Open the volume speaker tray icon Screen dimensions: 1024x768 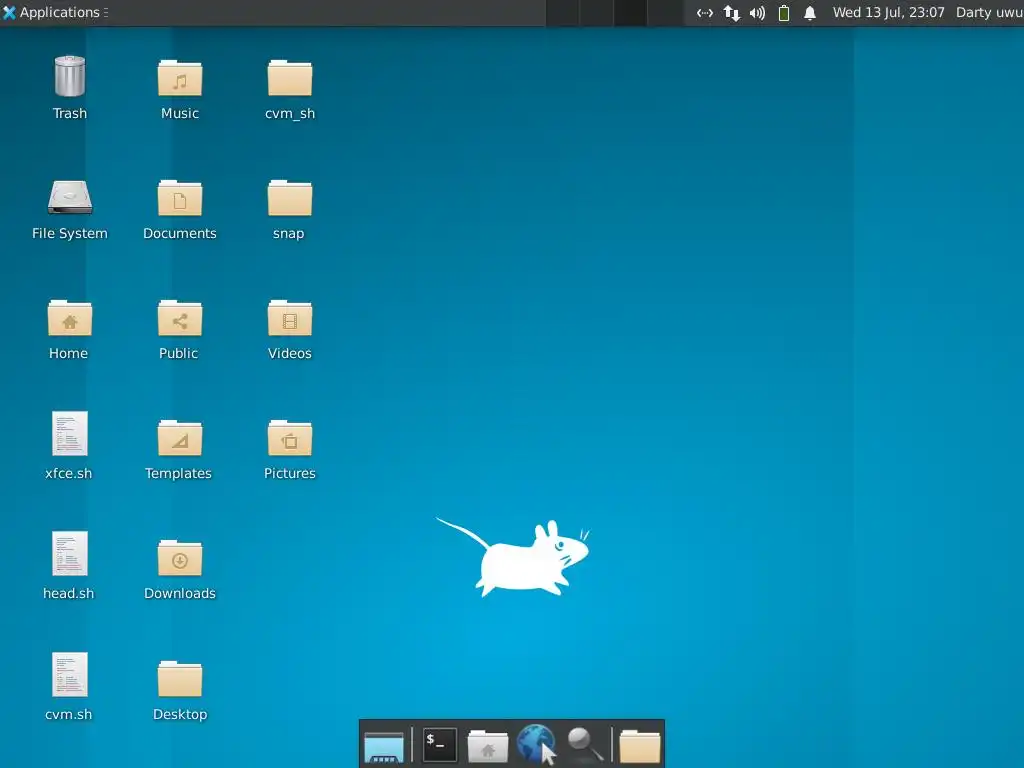[758, 13]
